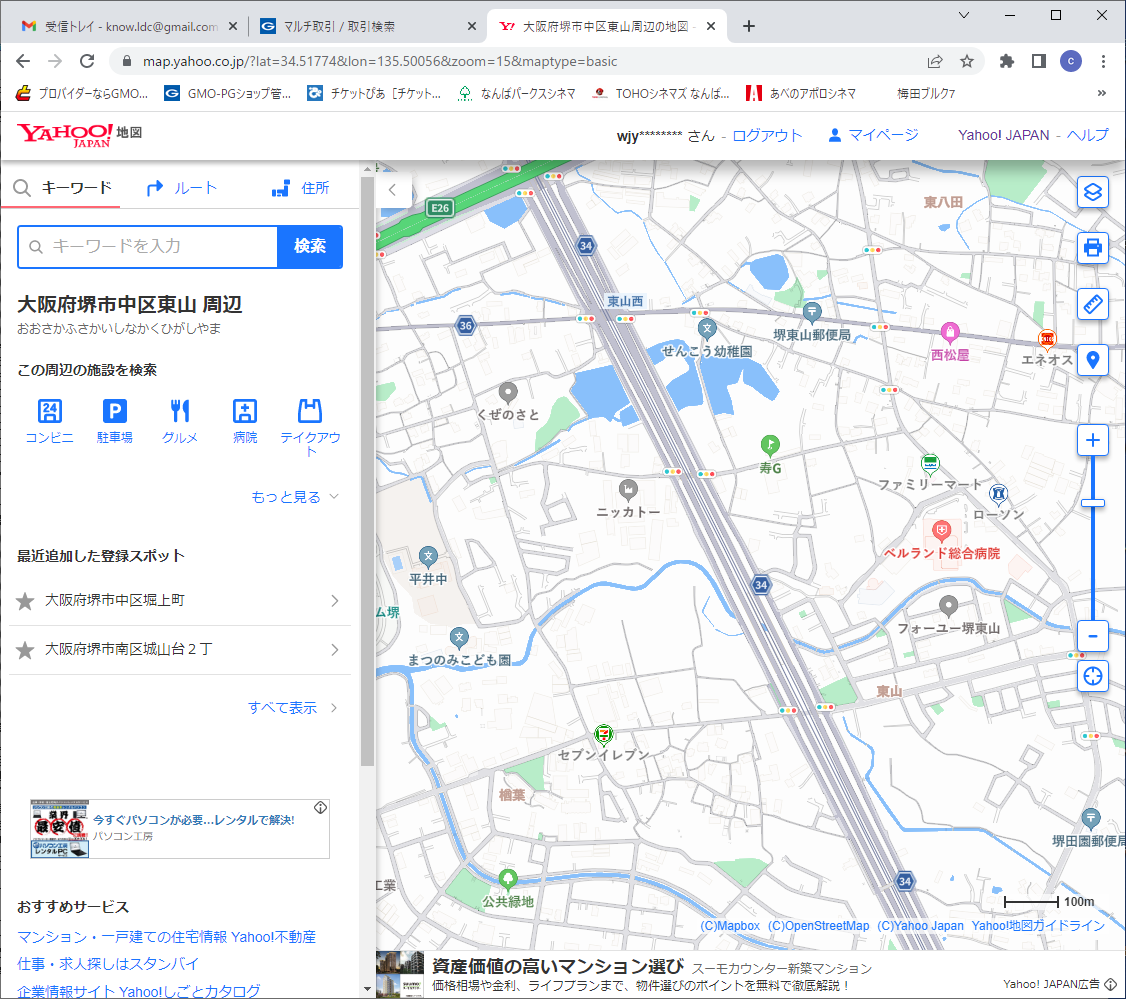The image size is (1126, 999).
Task: Click the zoom level slider handle
Action: click(1093, 503)
